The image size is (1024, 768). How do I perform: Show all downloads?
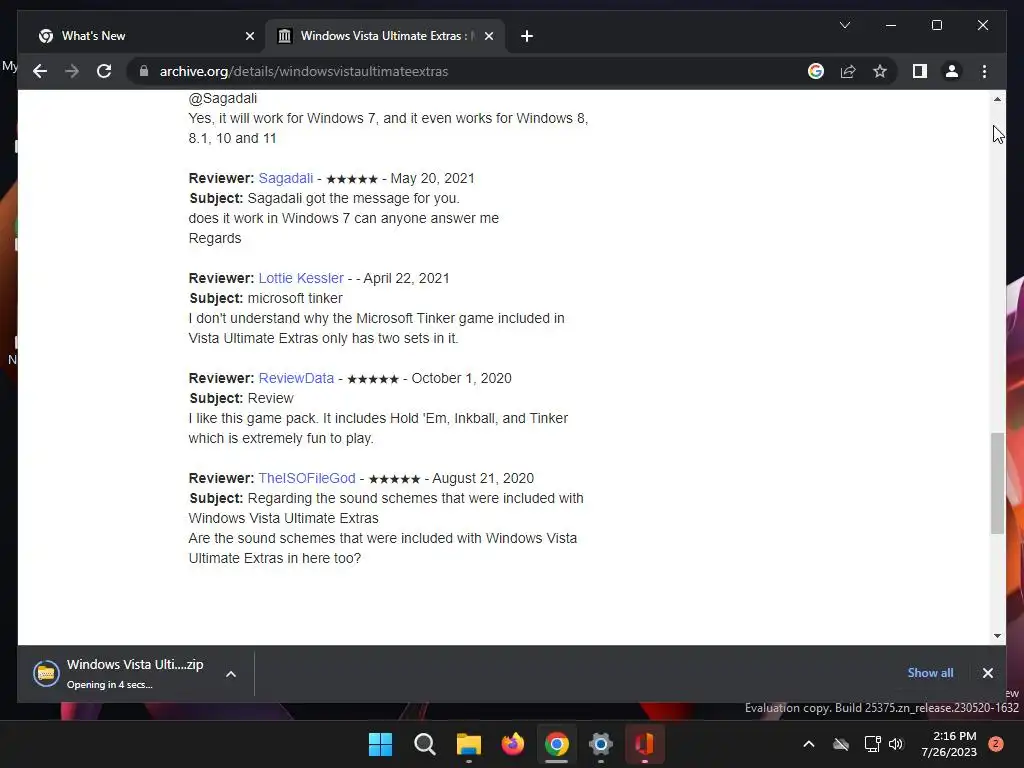(x=930, y=673)
